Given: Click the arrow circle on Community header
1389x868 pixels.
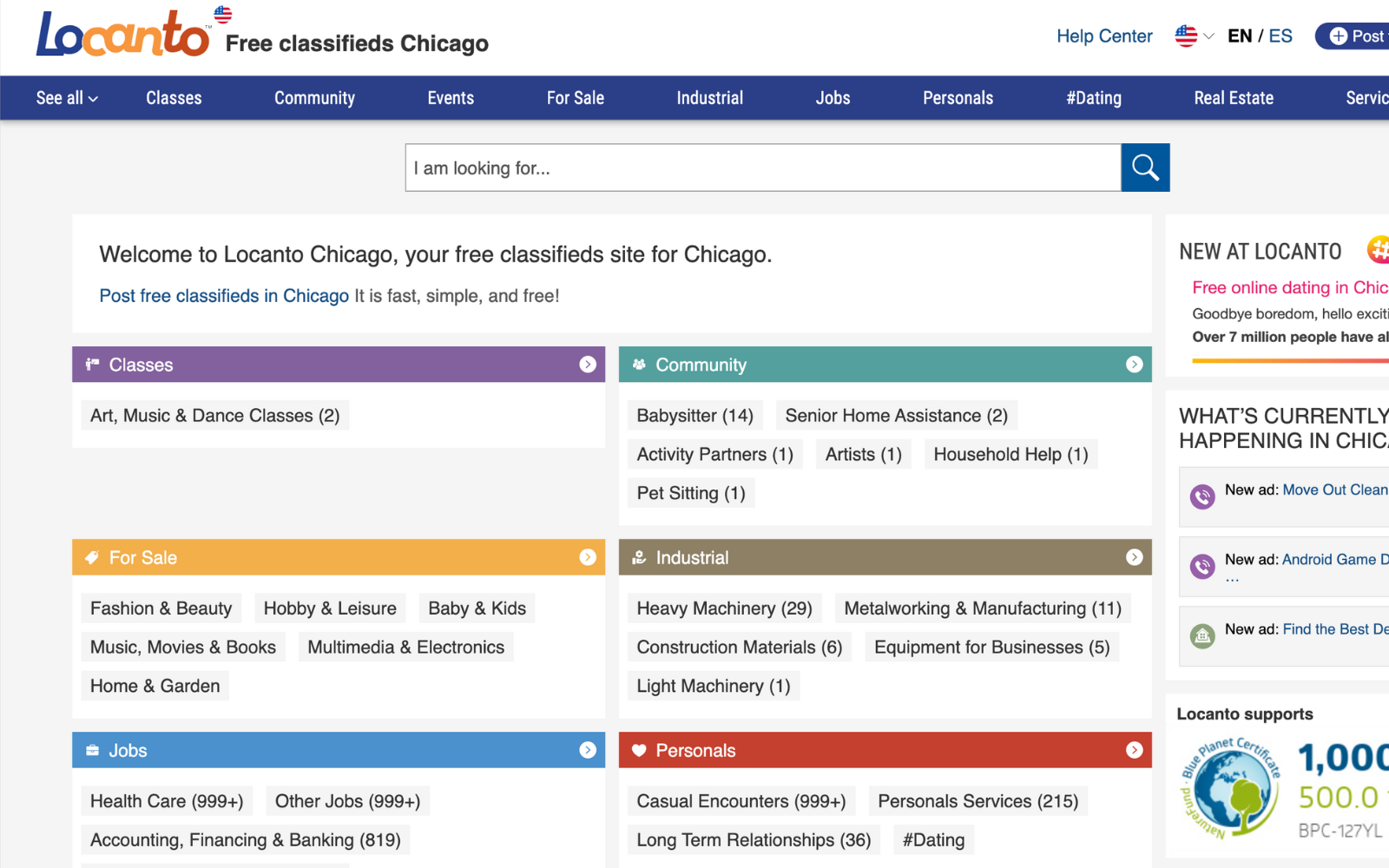Looking at the screenshot, I should pos(1134,365).
